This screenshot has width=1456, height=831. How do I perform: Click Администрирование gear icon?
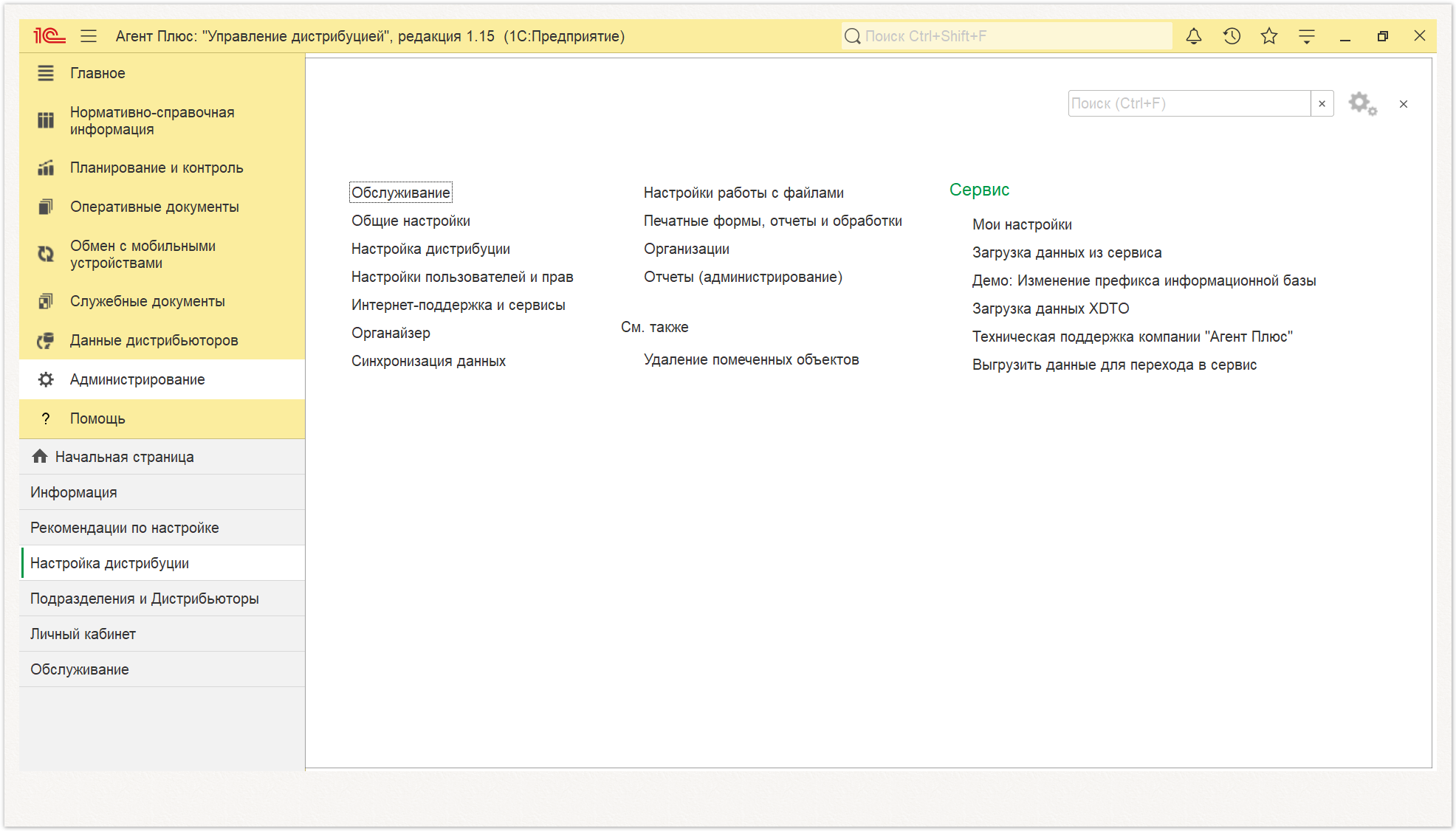pos(46,379)
